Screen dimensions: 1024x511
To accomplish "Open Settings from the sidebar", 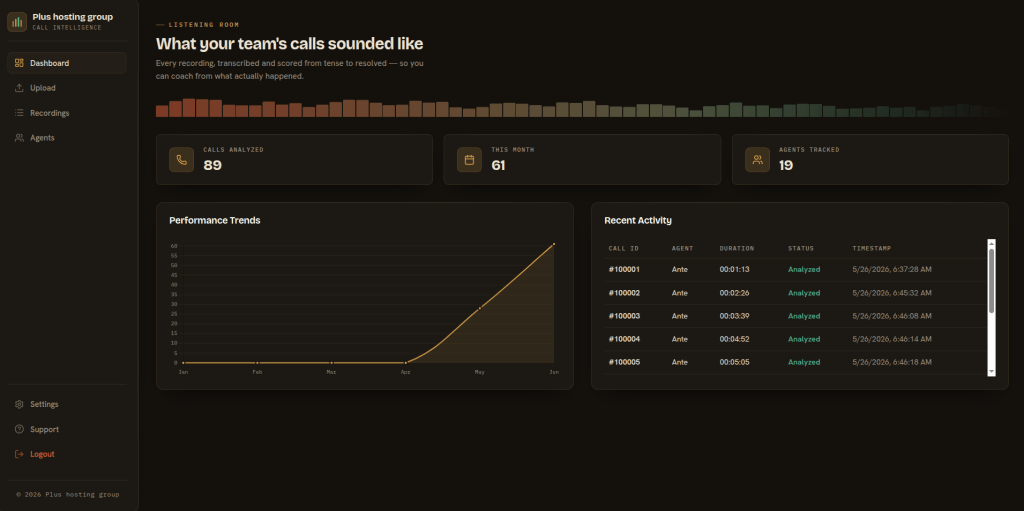I will 67,404.
